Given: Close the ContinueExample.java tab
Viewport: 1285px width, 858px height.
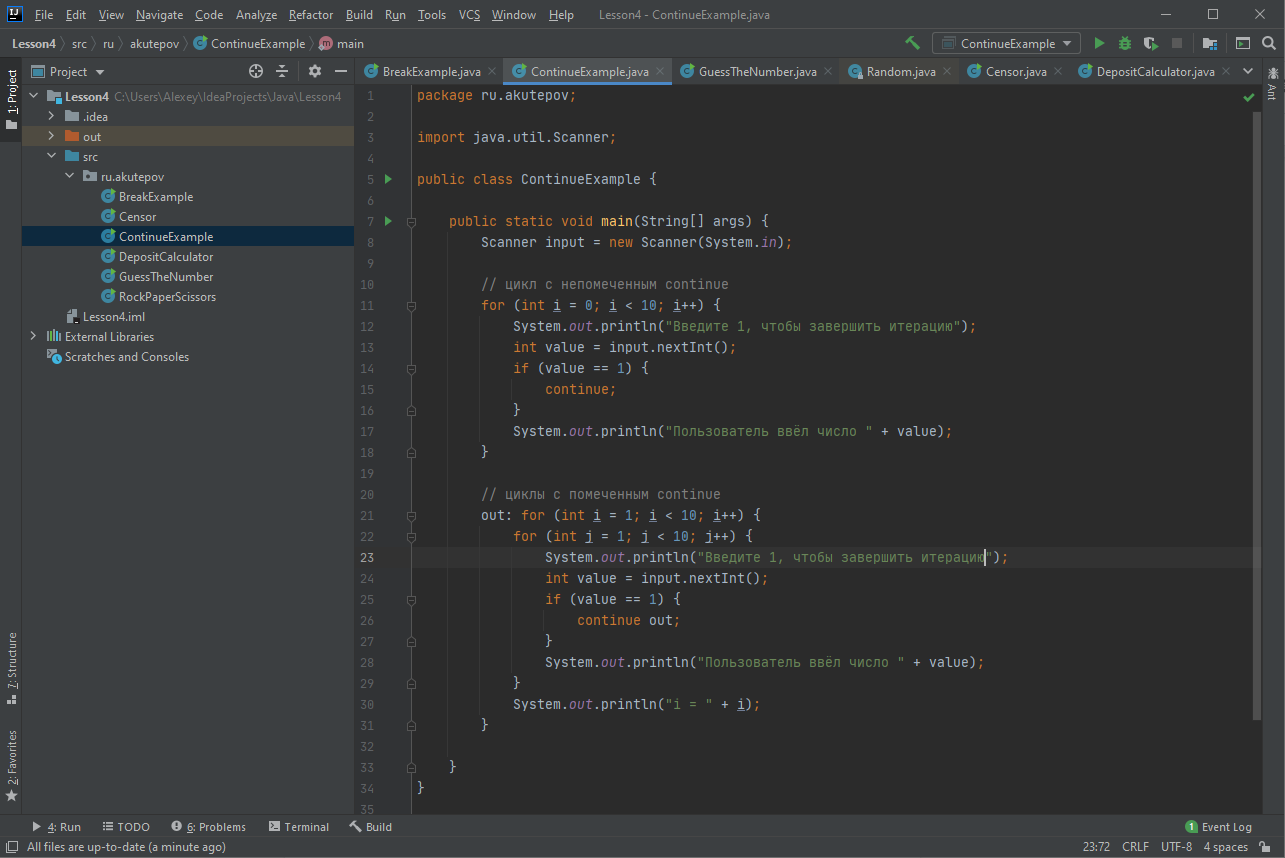Looking at the screenshot, I should point(660,72).
